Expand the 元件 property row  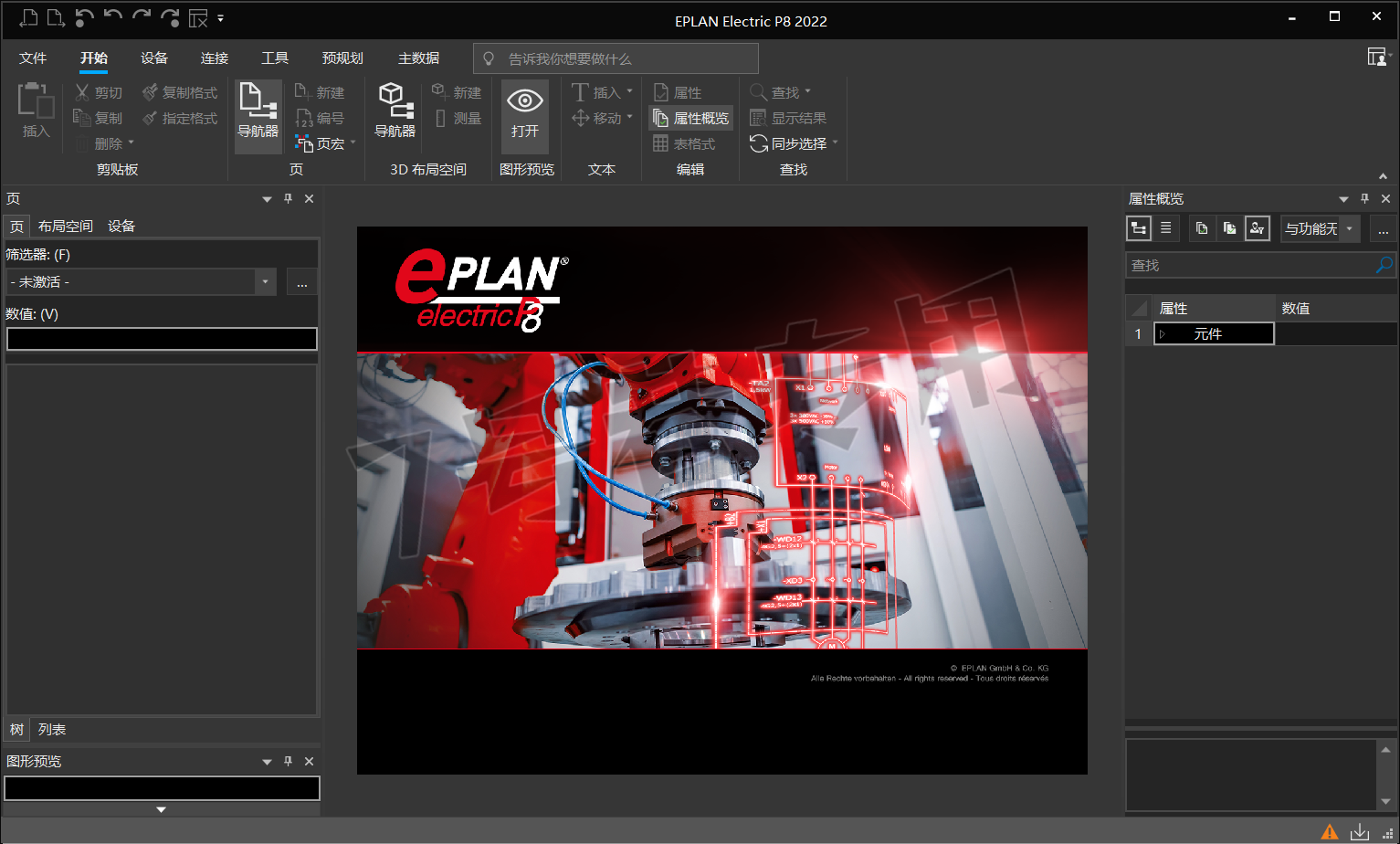1163,334
